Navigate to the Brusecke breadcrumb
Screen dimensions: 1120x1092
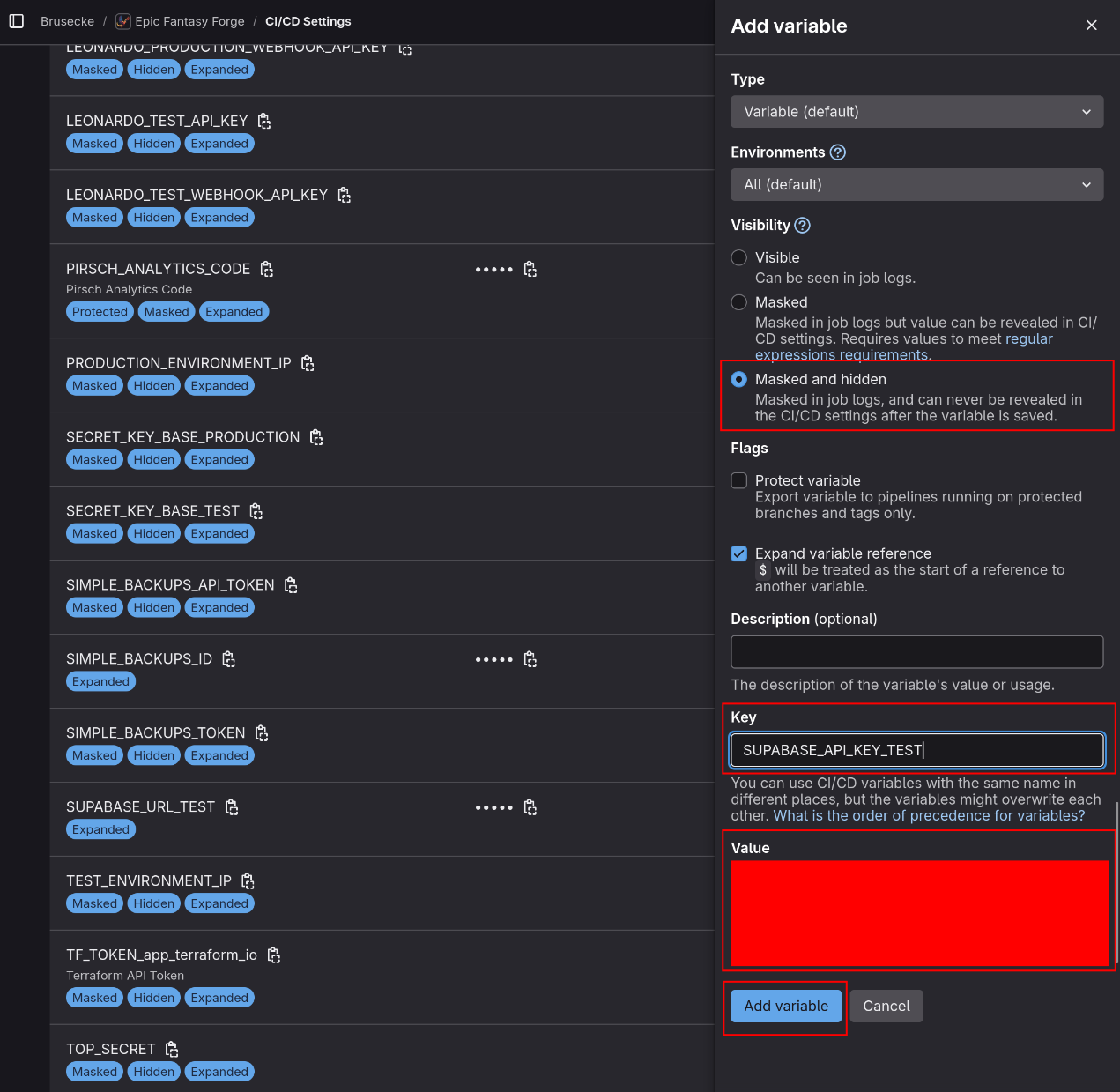(67, 20)
